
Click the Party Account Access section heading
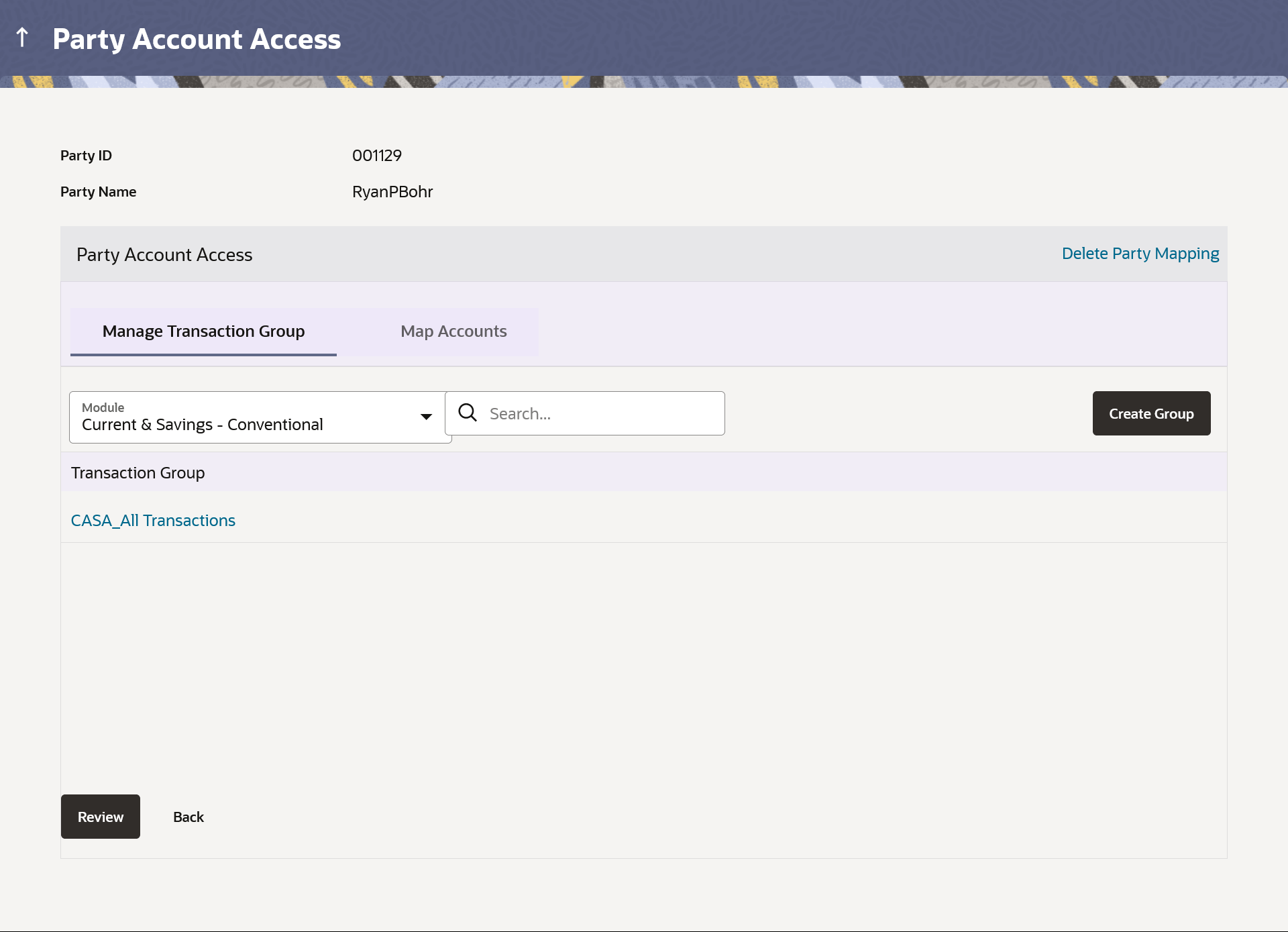(x=164, y=255)
